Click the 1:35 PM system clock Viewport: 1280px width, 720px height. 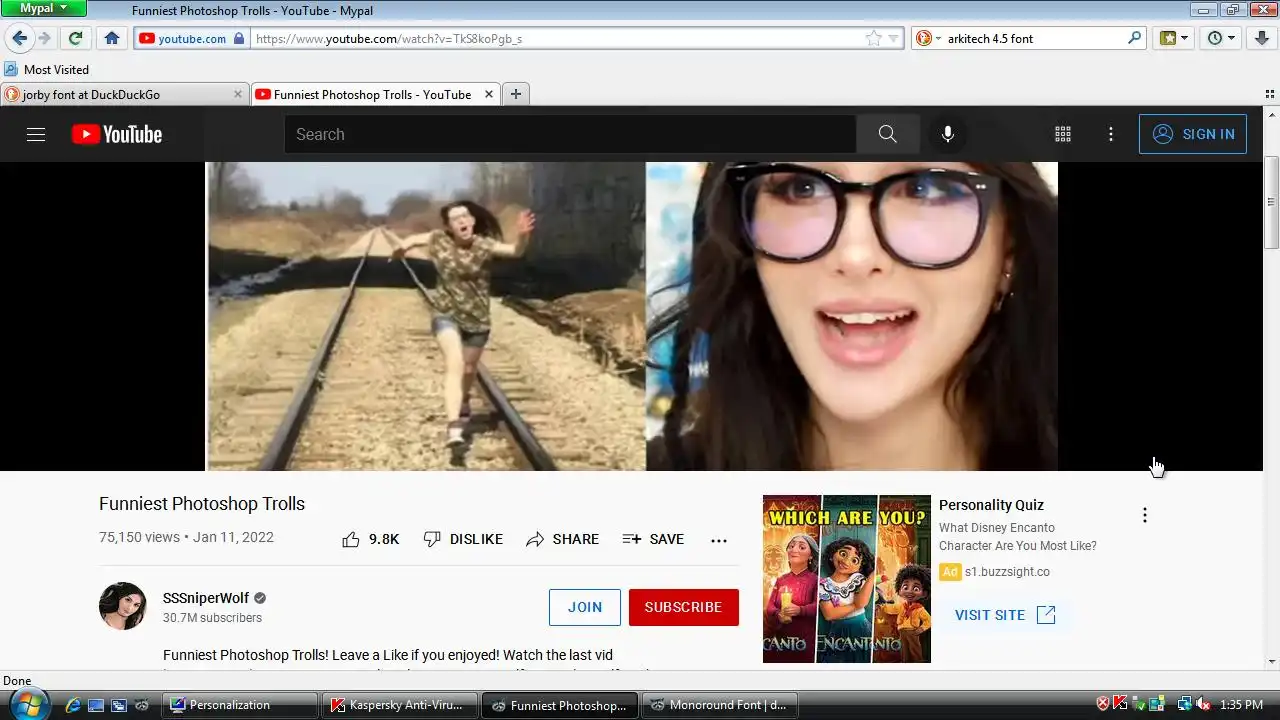pos(1241,705)
